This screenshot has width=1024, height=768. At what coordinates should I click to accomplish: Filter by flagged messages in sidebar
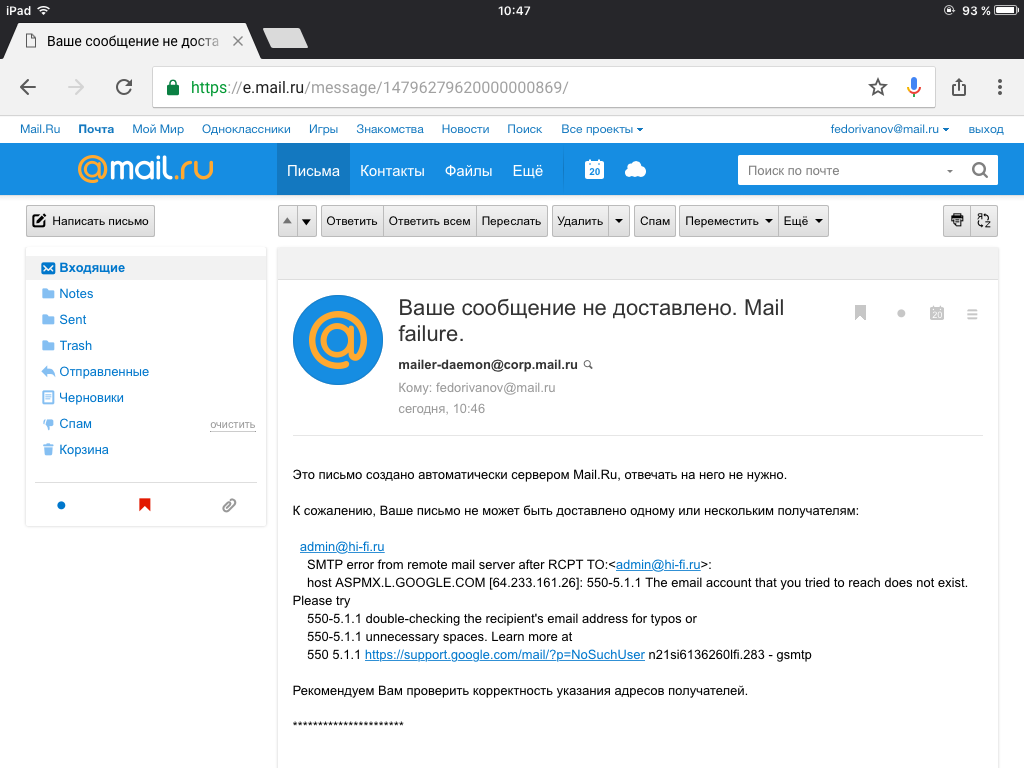145,505
